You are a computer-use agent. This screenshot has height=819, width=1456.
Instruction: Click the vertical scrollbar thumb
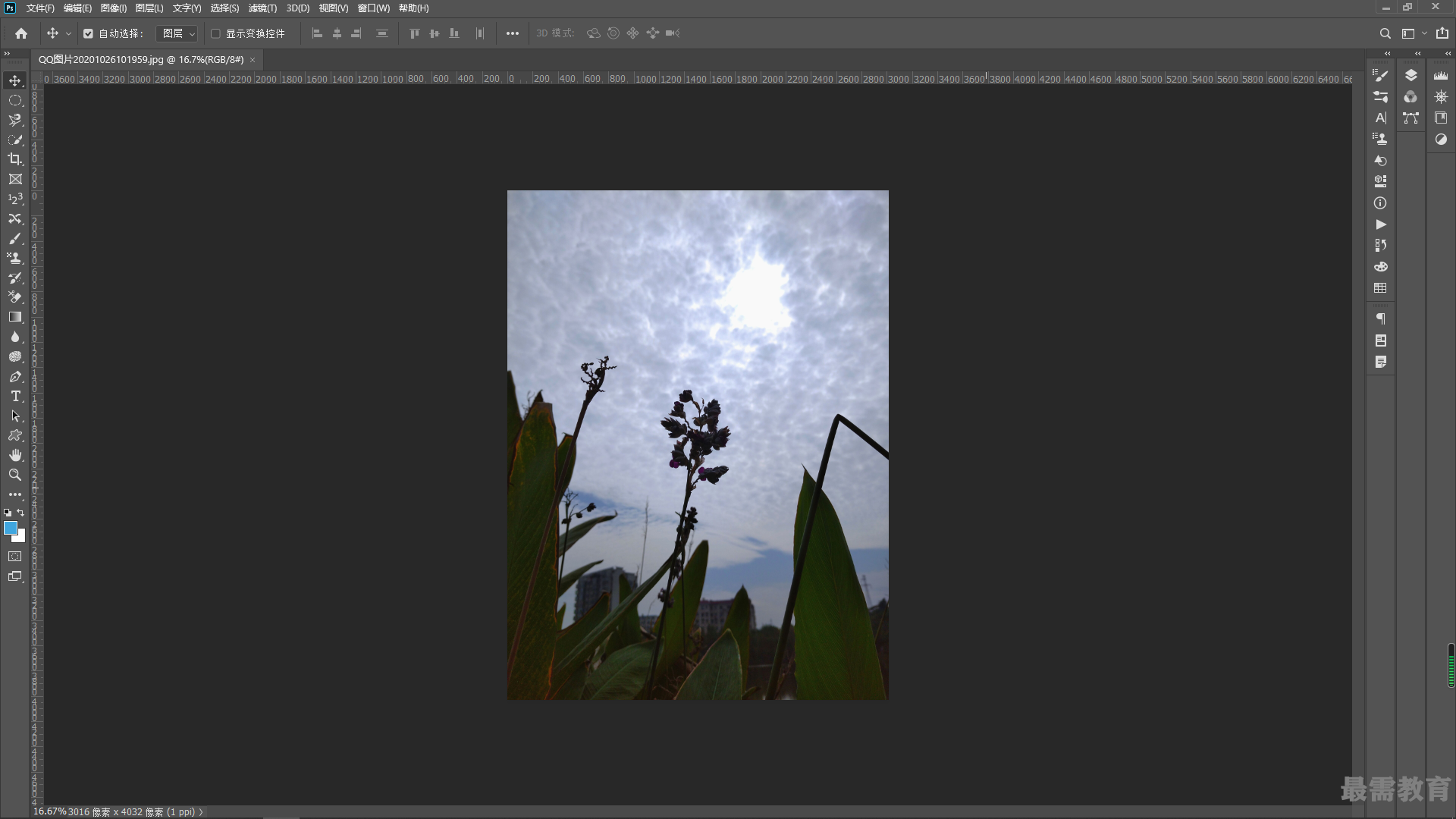click(1451, 665)
